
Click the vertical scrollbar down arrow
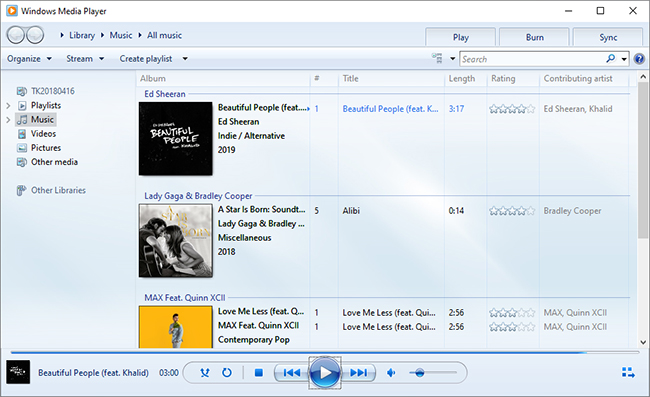[643, 342]
